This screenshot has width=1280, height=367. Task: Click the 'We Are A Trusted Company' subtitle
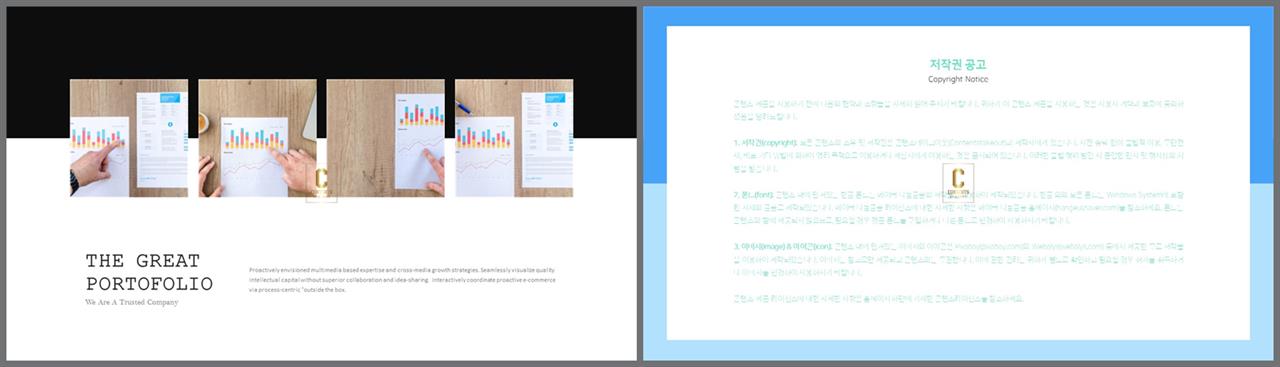(x=132, y=302)
